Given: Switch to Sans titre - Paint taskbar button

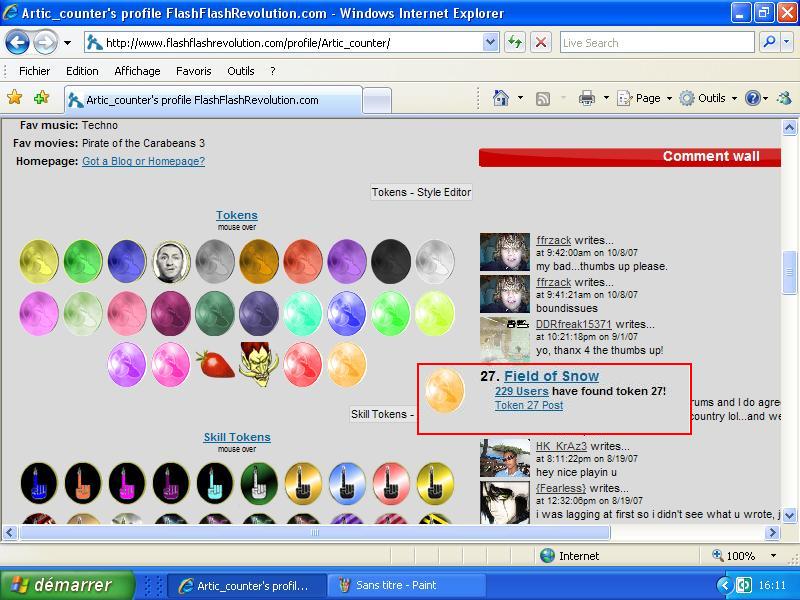Looking at the screenshot, I should (404, 585).
